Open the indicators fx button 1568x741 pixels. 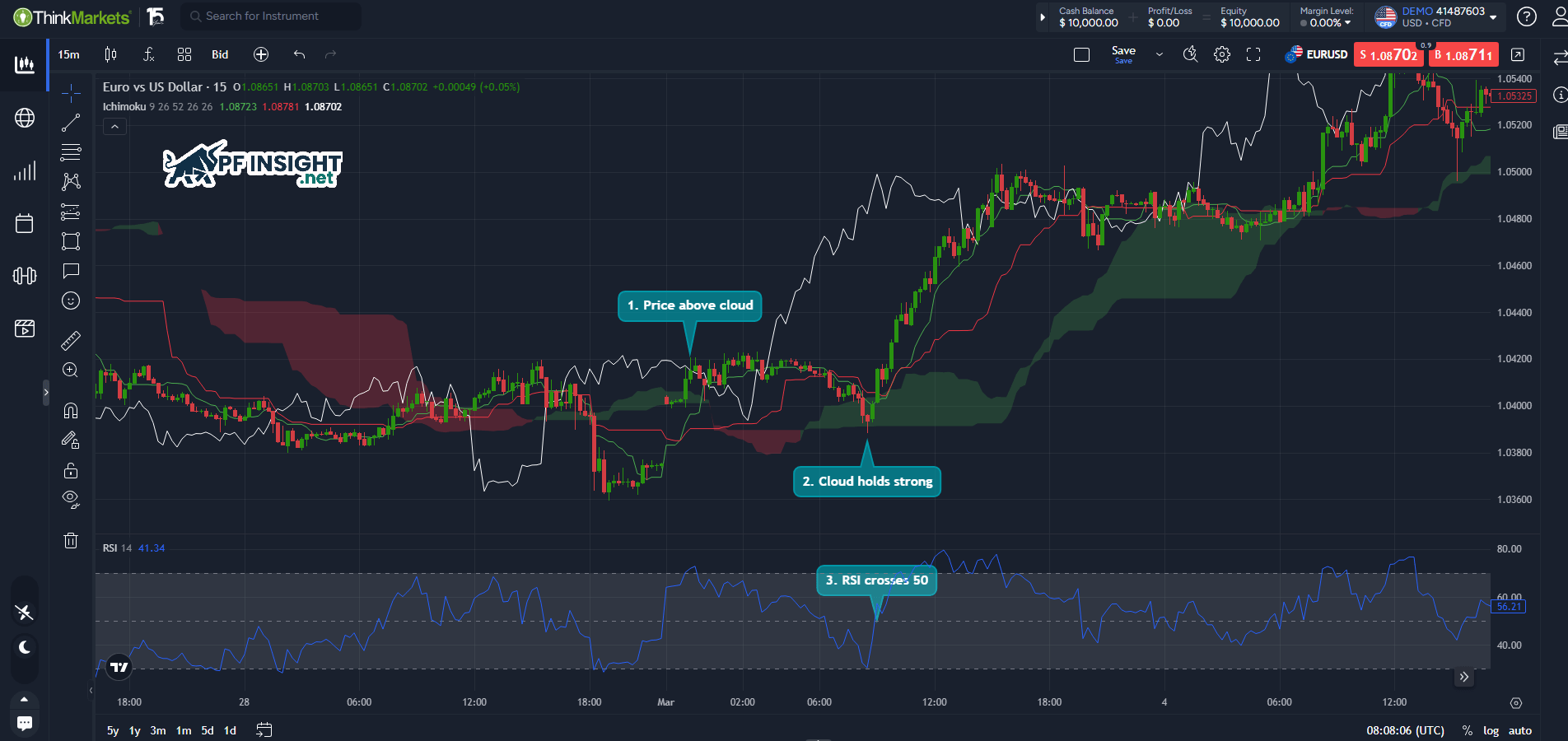click(148, 54)
